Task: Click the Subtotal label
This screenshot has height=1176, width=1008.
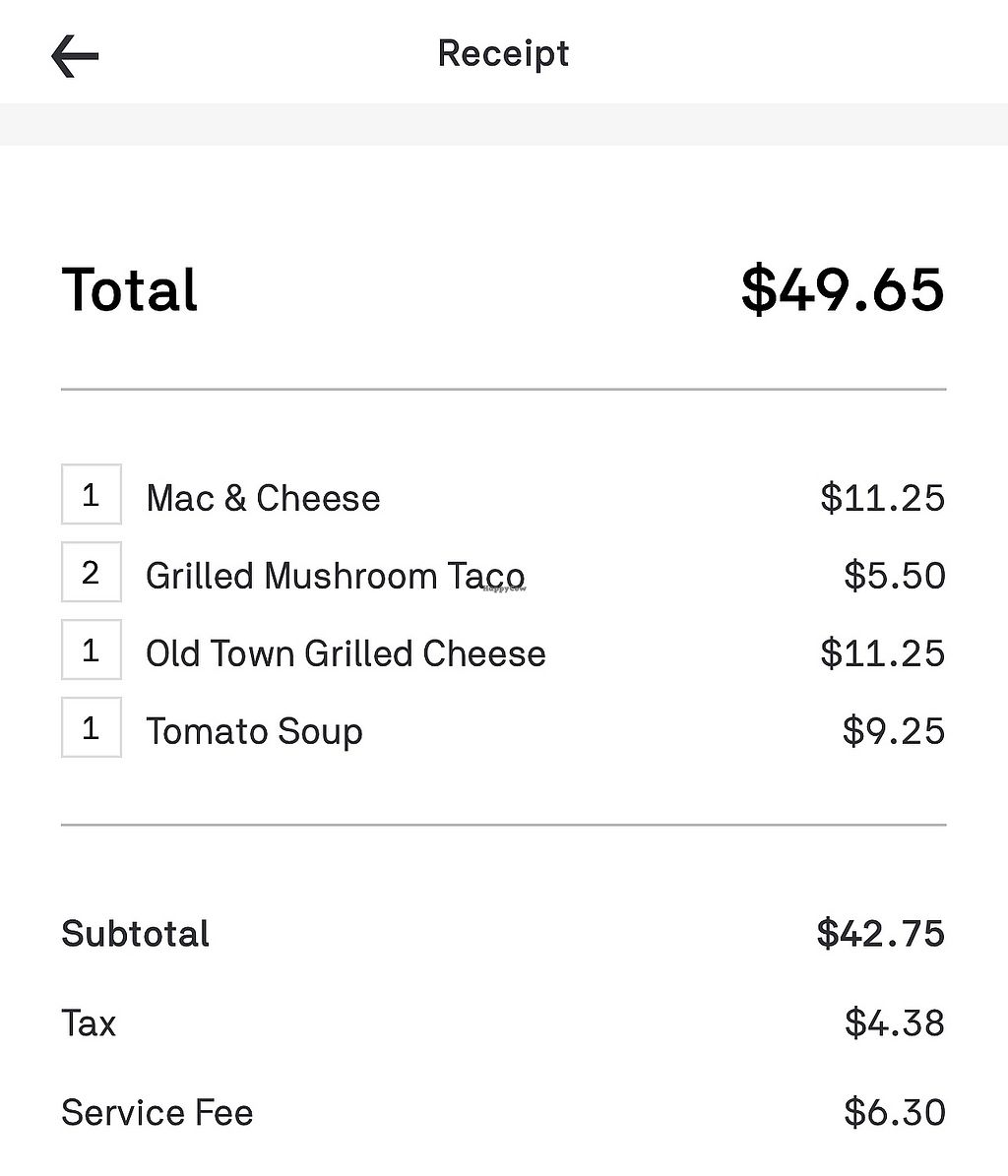Action: pos(136,934)
